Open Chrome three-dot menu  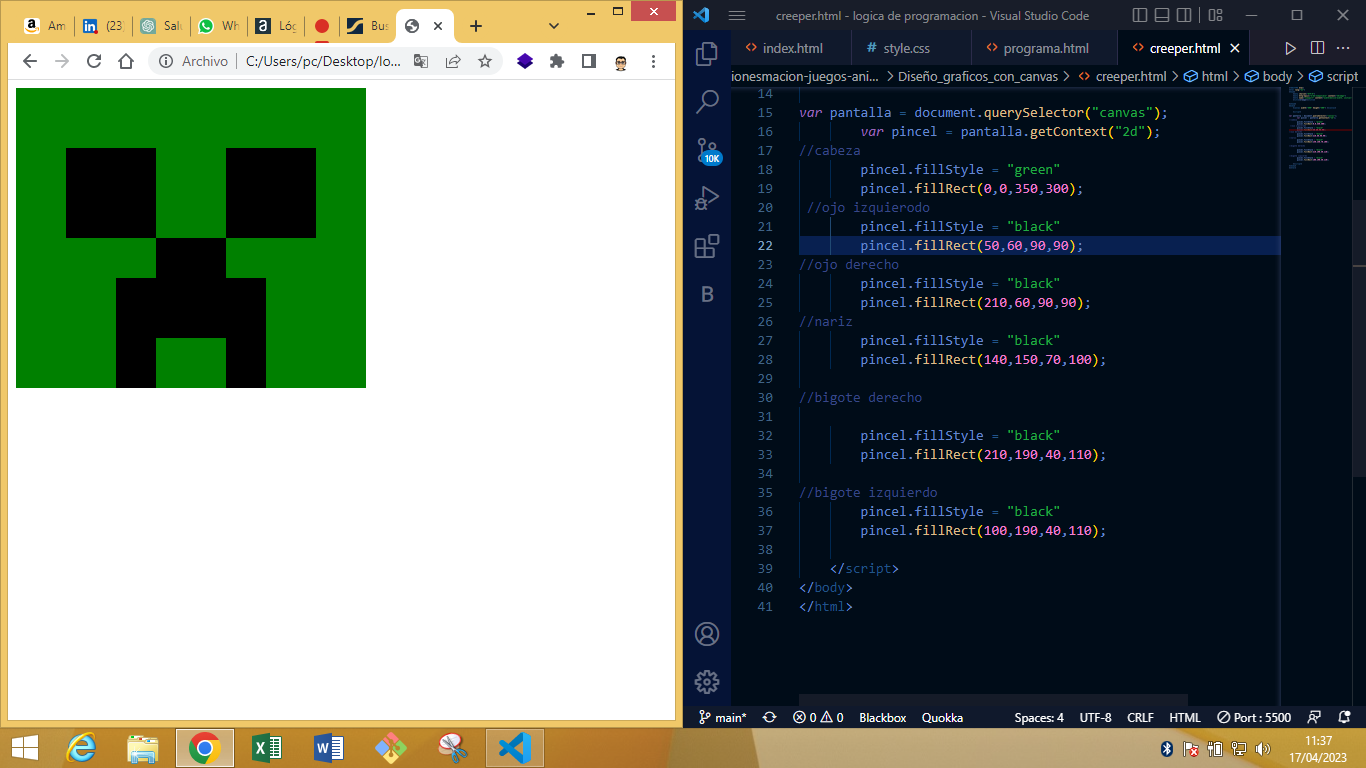pyautogui.click(x=653, y=61)
